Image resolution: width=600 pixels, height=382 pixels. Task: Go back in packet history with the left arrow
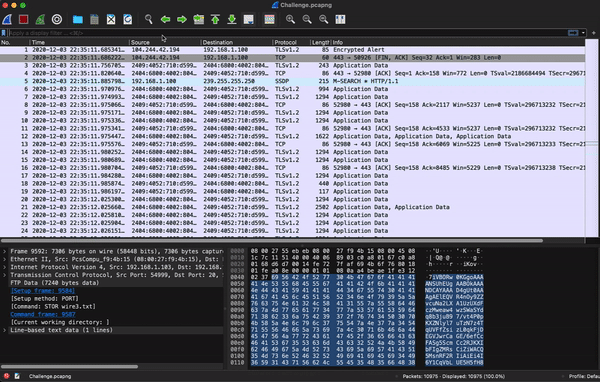pyautogui.click(x=165, y=19)
